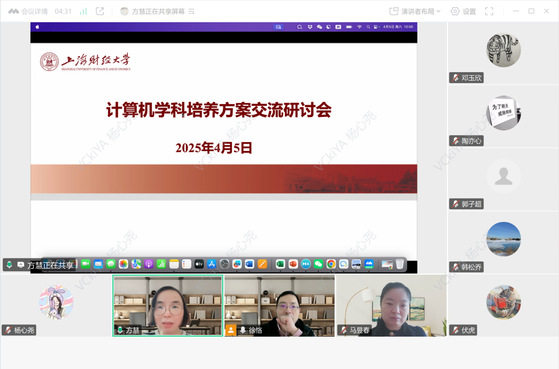The image size is (559, 369).
Task: Select 杨心尧's cartoon avatar tile
Action: pos(56,302)
